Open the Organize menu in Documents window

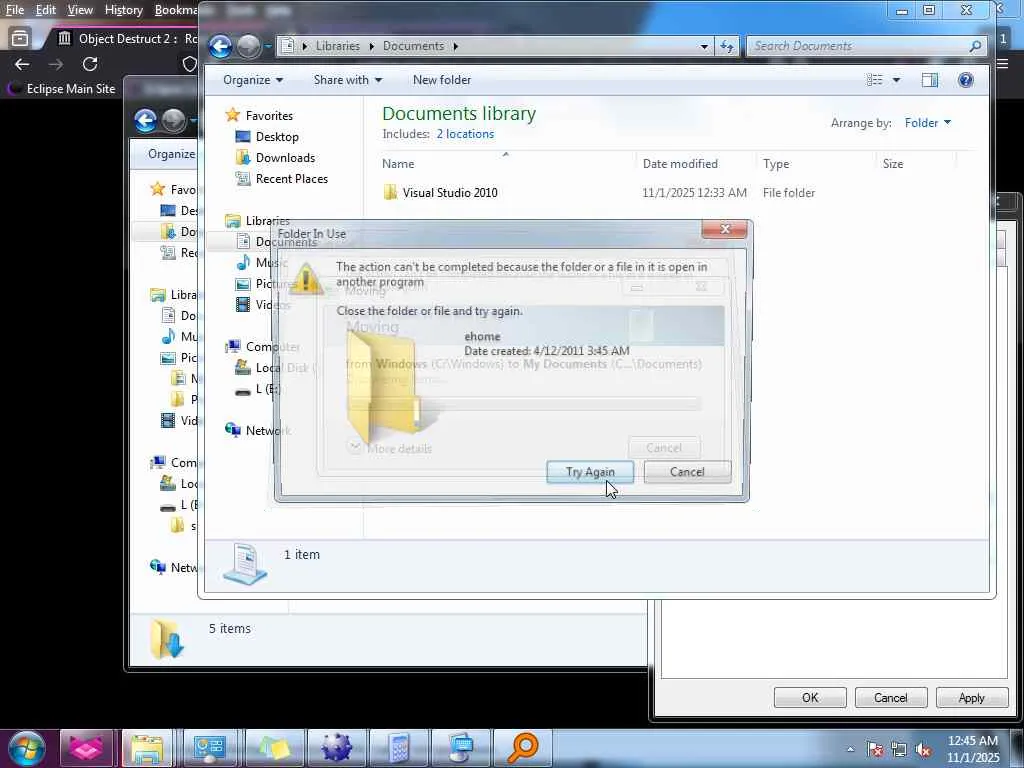coord(253,80)
